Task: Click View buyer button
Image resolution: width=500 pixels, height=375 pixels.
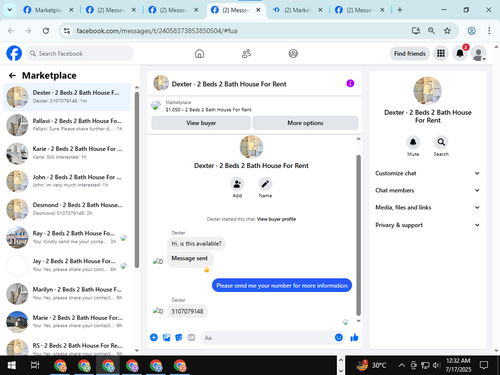Action: tap(201, 123)
